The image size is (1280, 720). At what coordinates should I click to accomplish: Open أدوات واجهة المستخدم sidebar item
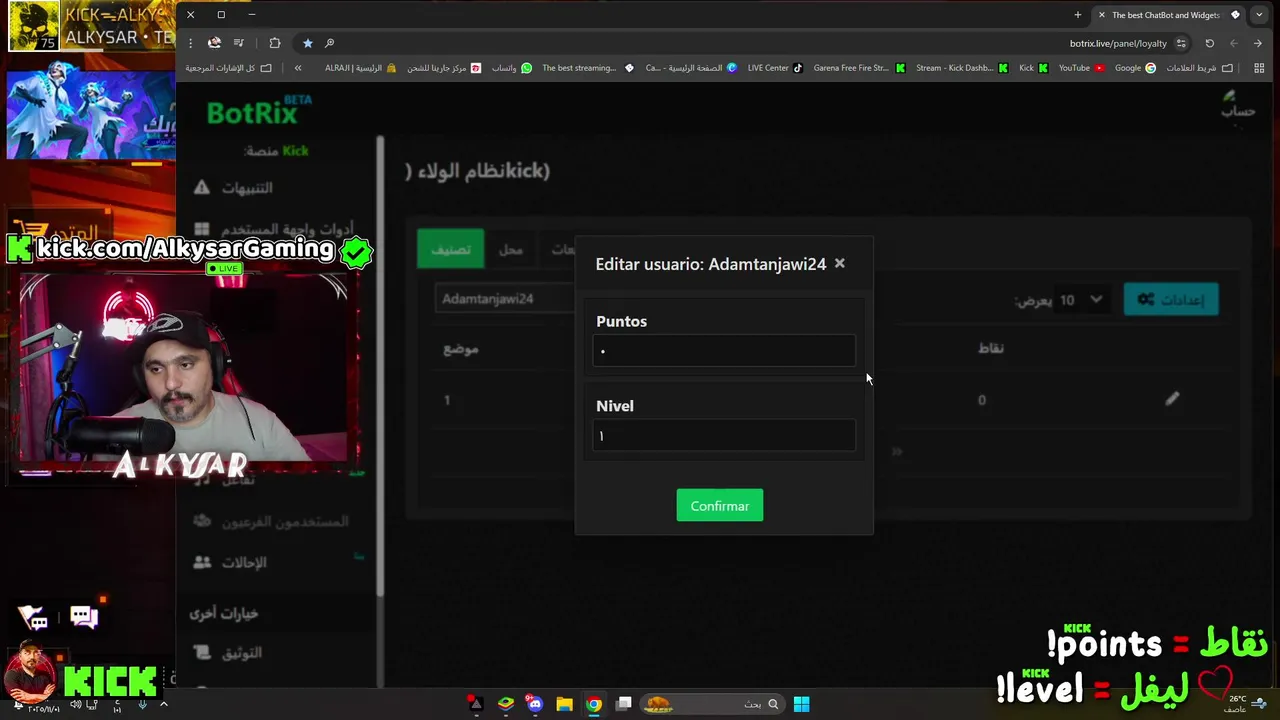tap(288, 229)
